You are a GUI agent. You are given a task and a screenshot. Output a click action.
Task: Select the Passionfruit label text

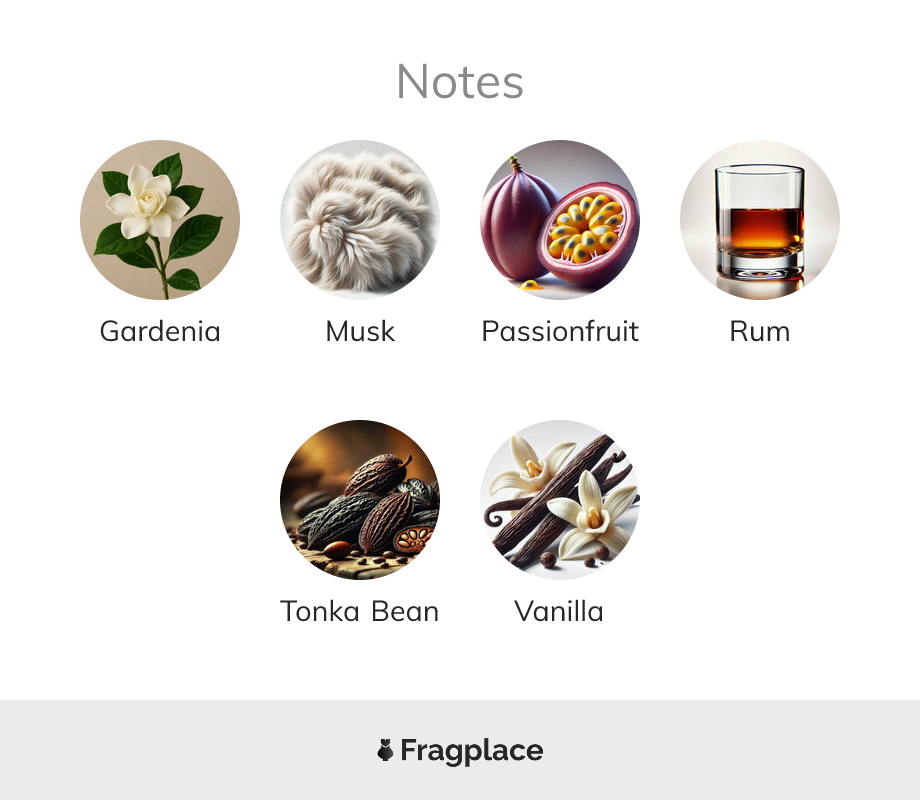coord(560,331)
